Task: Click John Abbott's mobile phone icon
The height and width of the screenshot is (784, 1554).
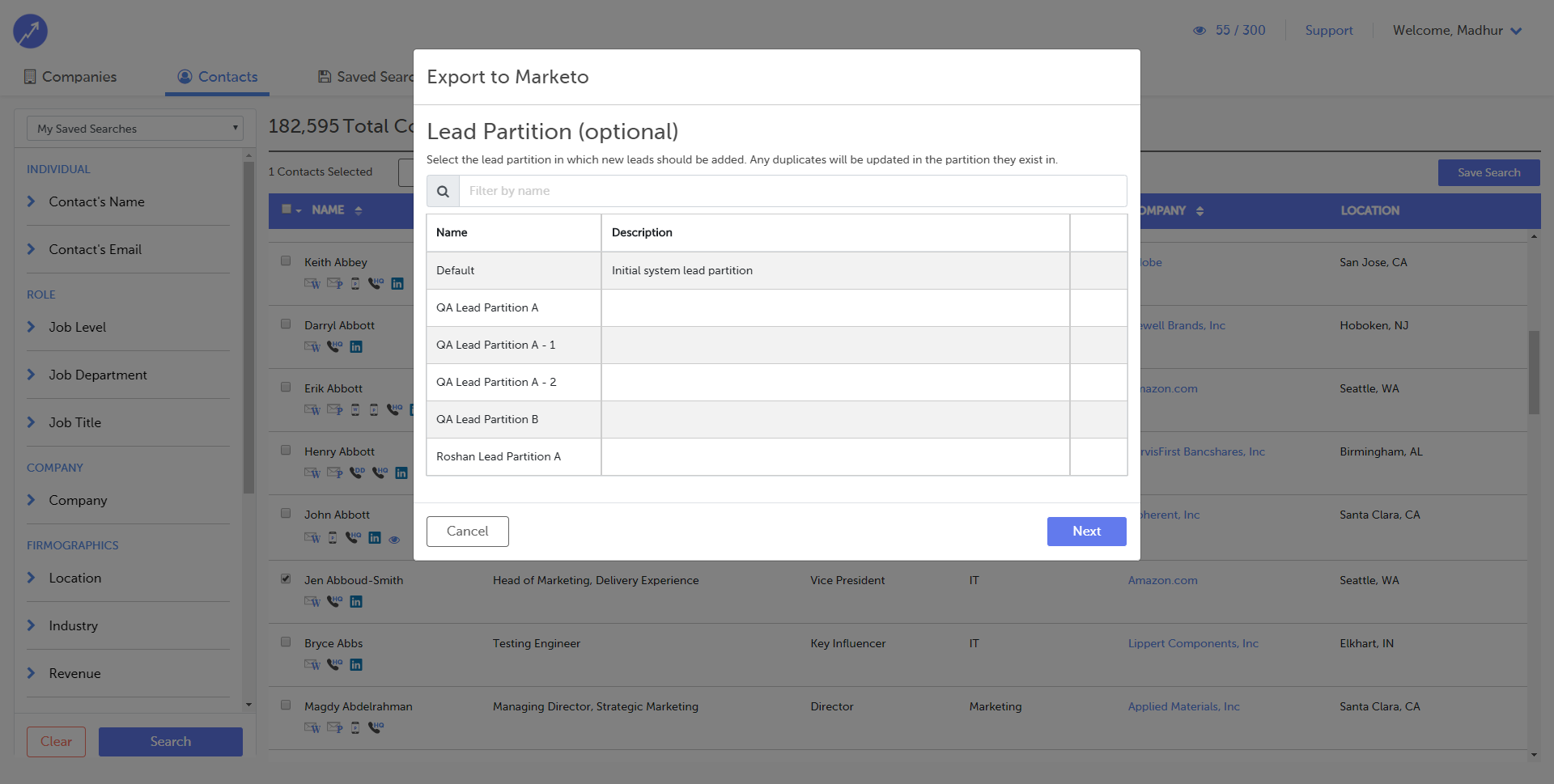Action: 333,538
